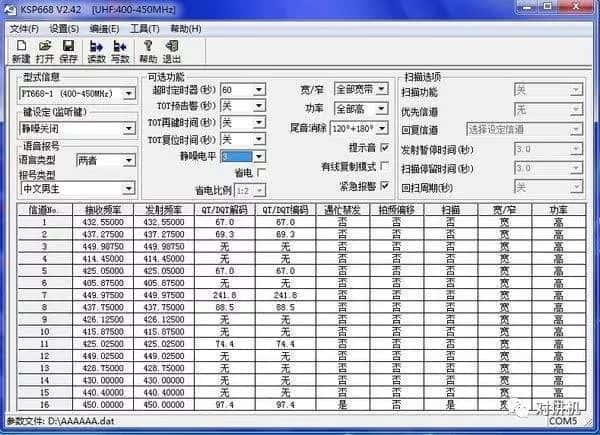Select row number 12 in channel table
This screenshot has height=435, width=600.
[45, 356]
